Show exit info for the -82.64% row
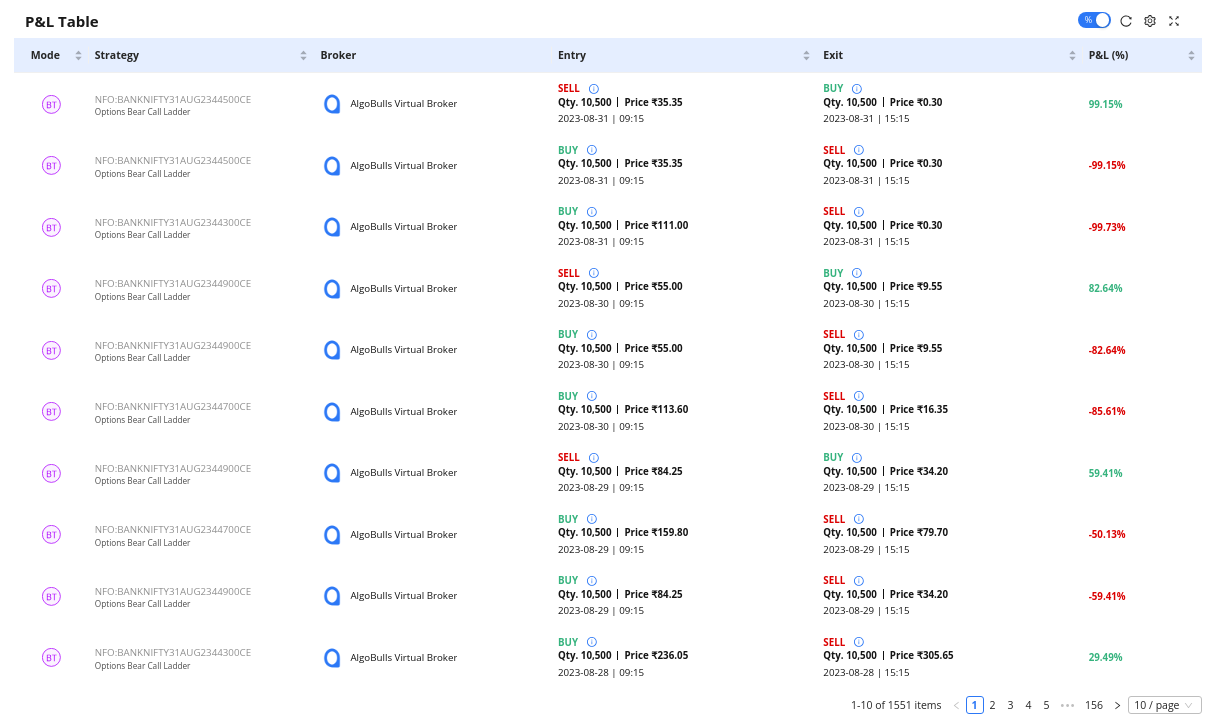 [x=860, y=335]
